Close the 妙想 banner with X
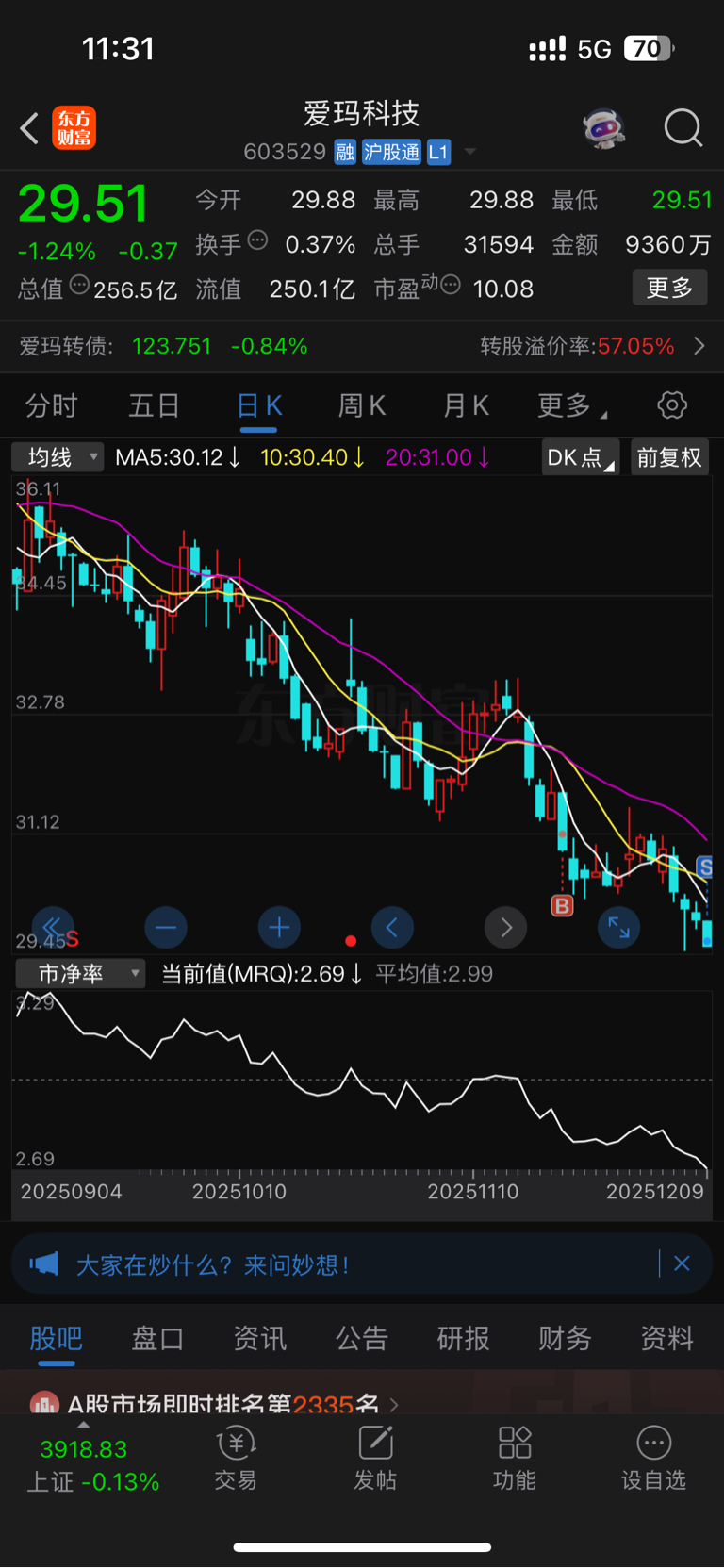 coord(682,1263)
